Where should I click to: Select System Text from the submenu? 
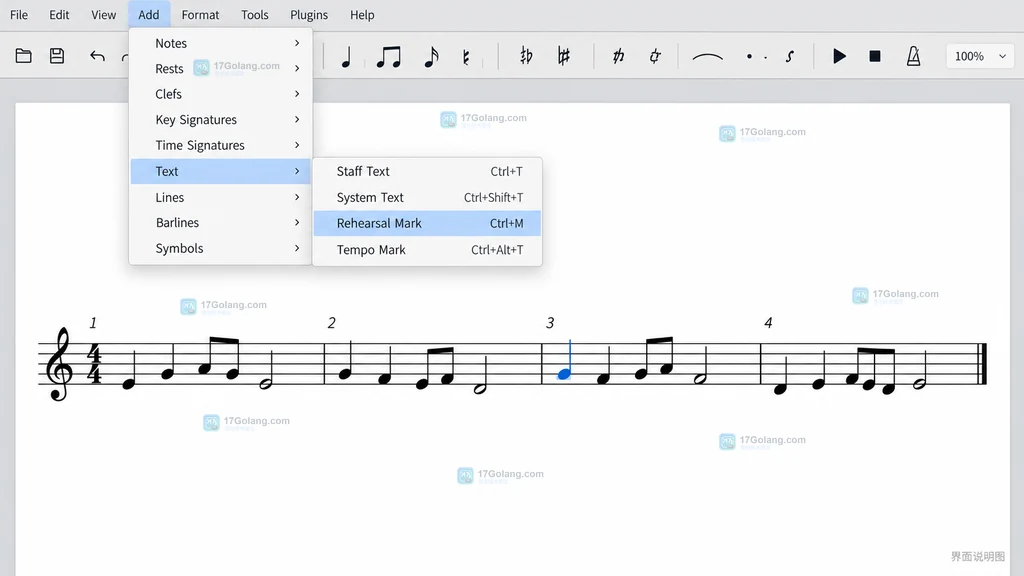427,197
